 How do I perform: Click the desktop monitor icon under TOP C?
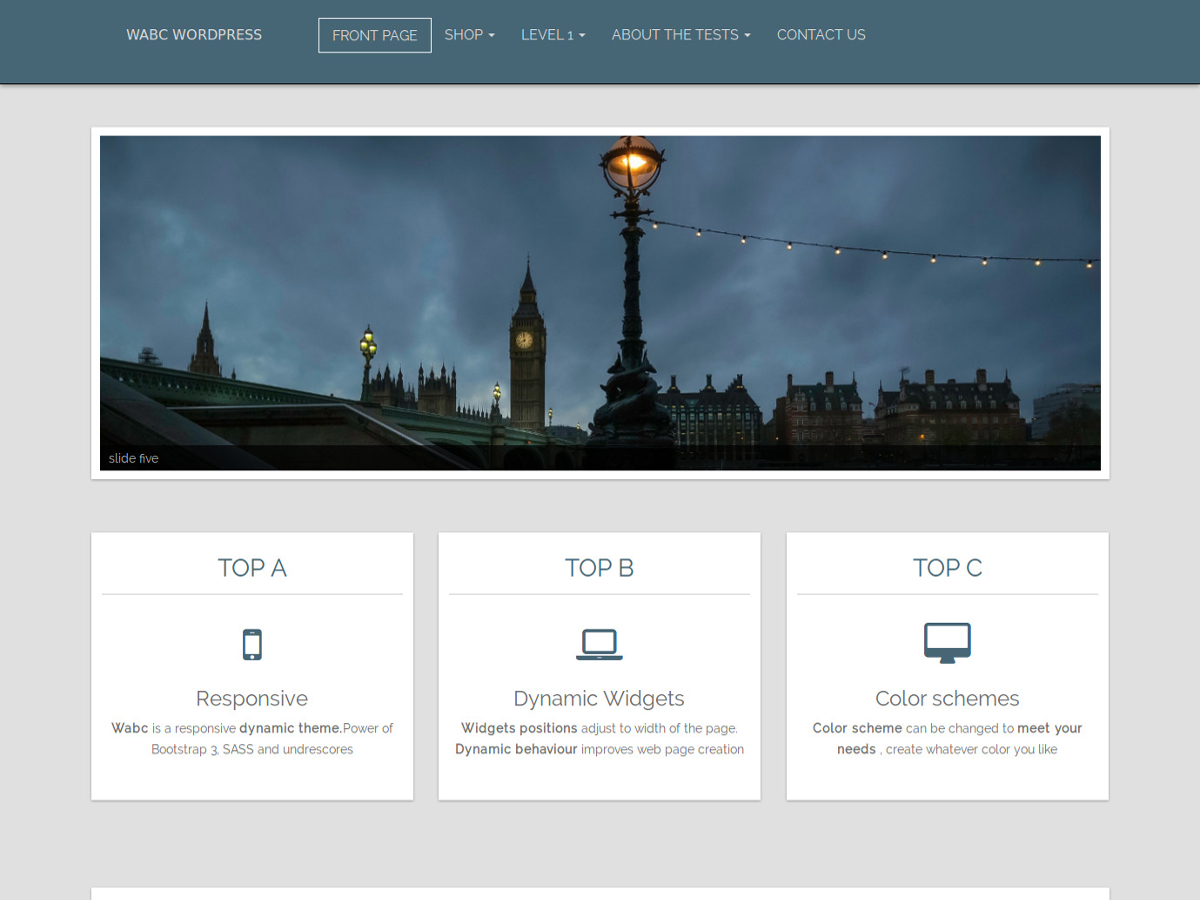click(x=947, y=643)
